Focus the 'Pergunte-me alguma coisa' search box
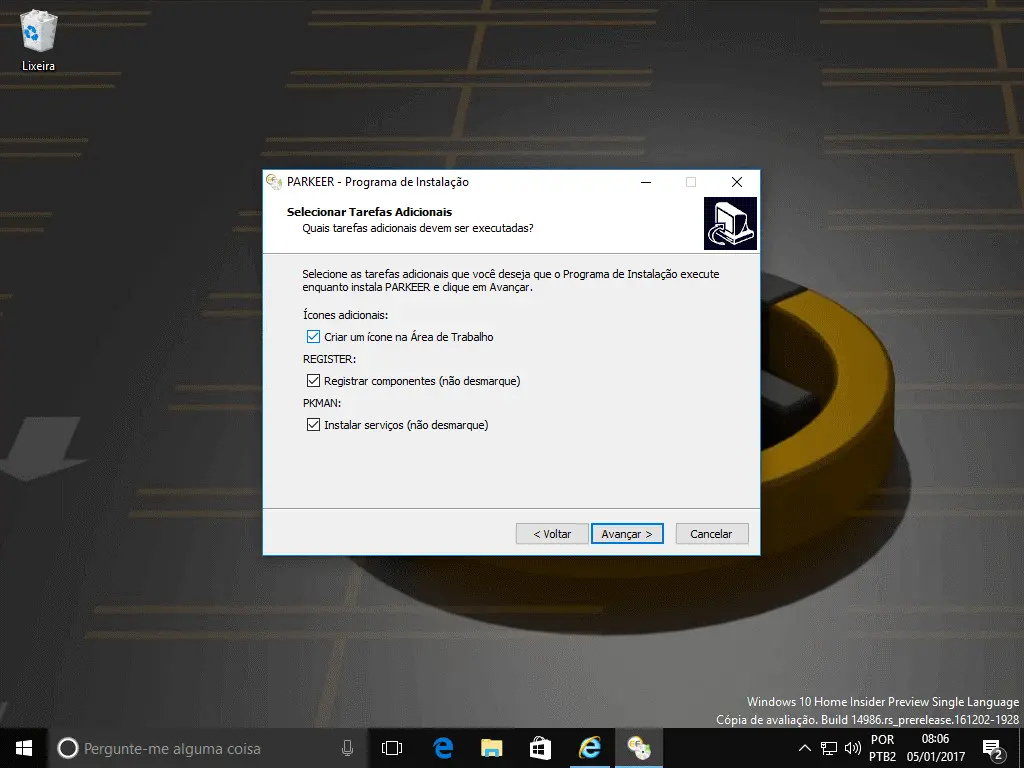The height and width of the screenshot is (768, 1024). click(208, 748)
